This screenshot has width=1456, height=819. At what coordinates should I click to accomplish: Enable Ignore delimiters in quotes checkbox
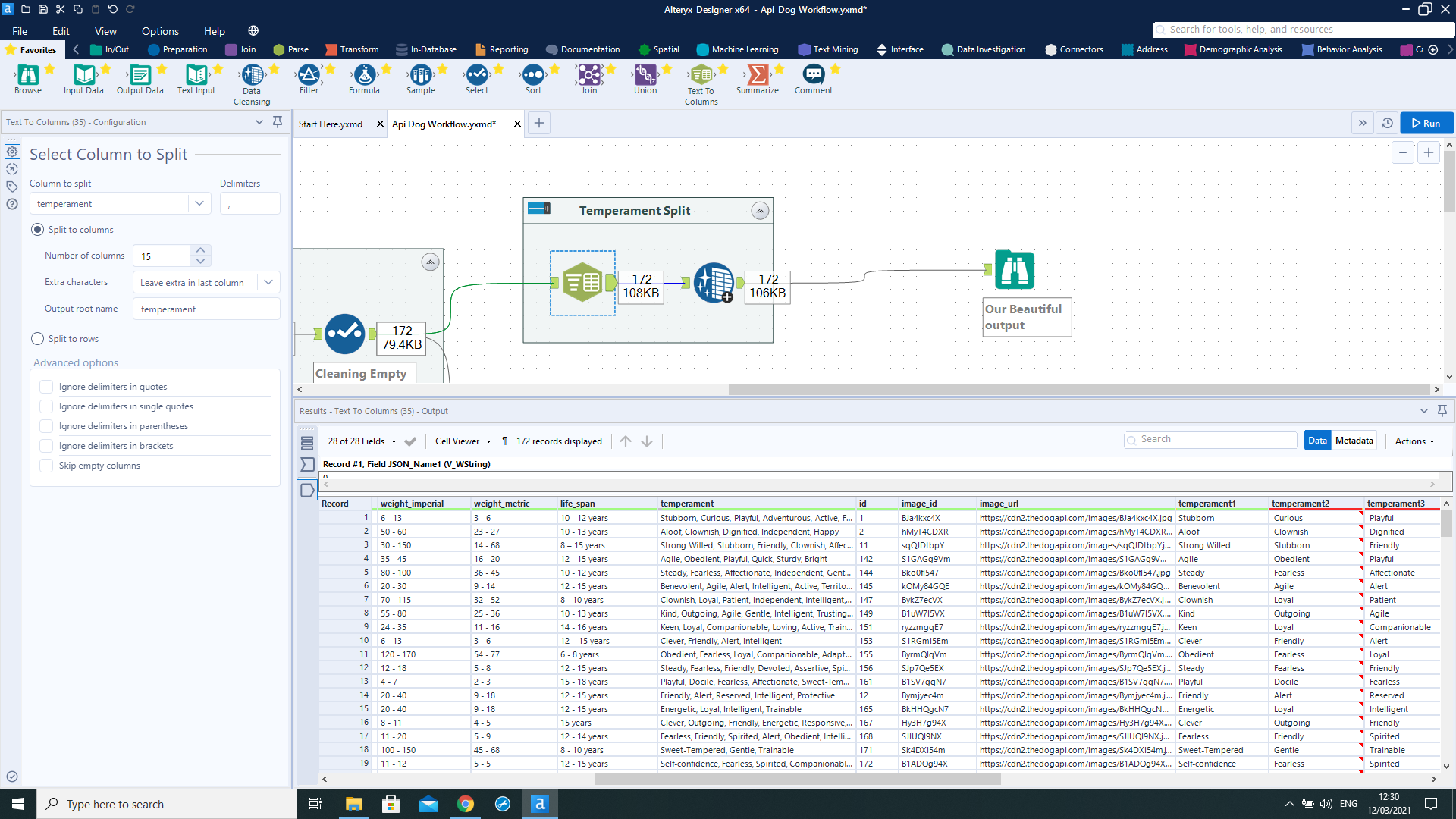pos(47,387)
